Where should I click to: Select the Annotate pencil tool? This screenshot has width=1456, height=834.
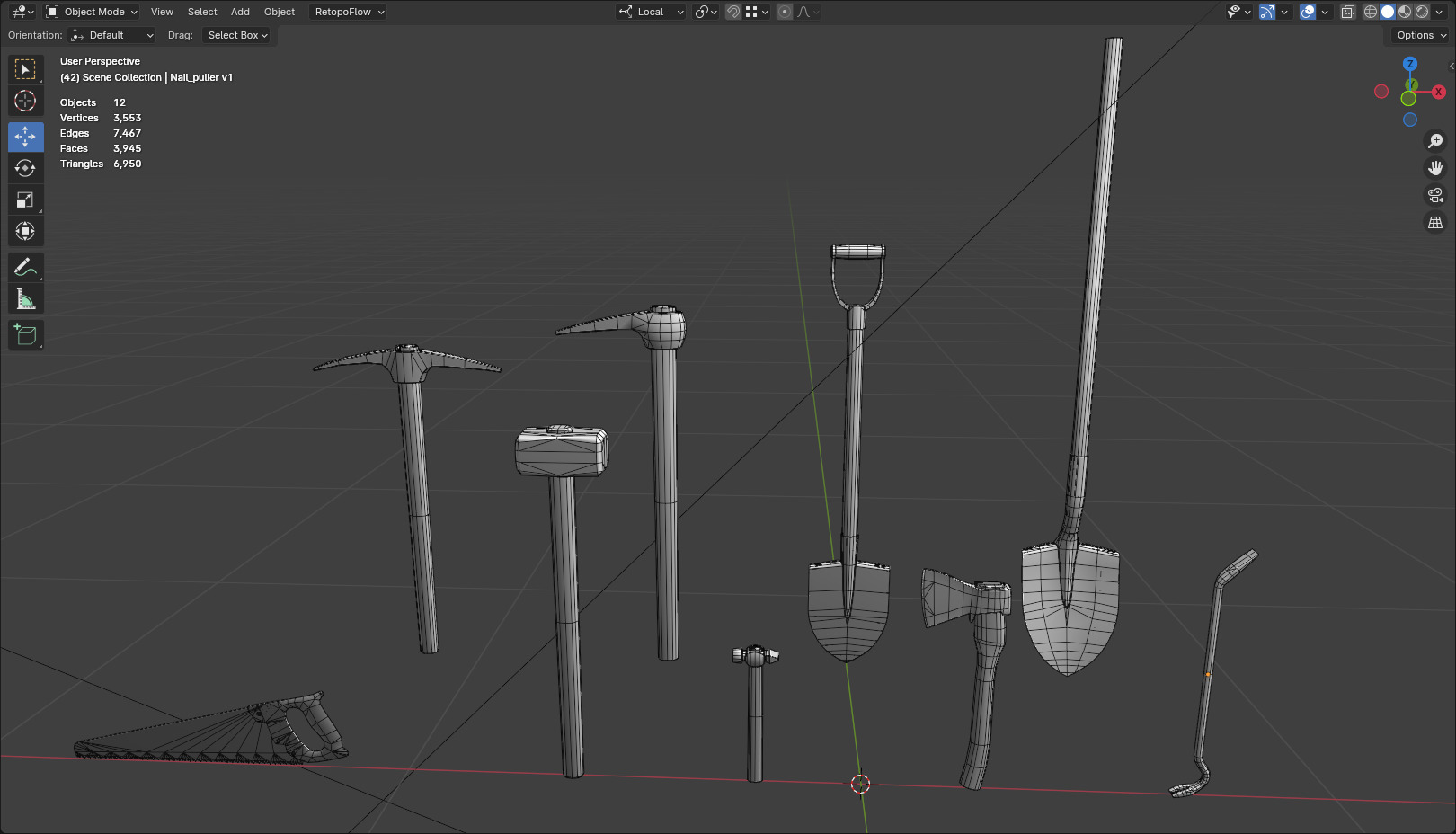(x=25, y=267)
